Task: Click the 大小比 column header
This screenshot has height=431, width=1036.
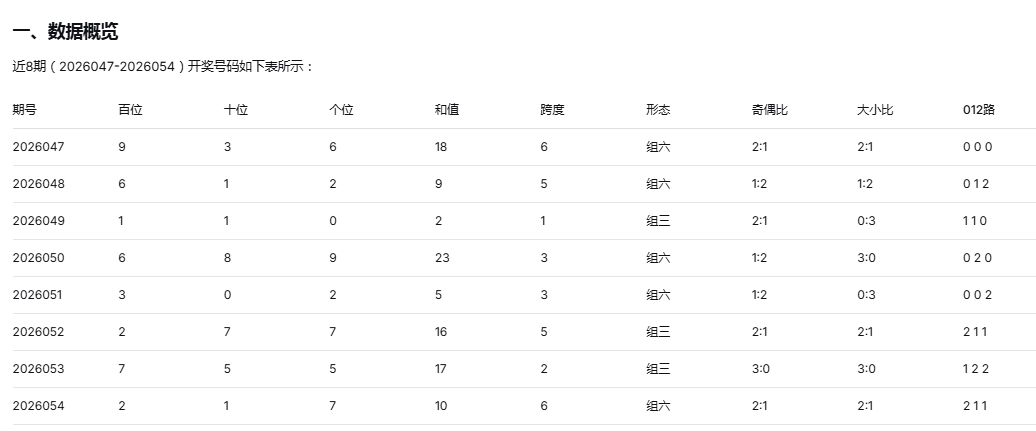Action: pyautogui.click(x=875, y=110)
